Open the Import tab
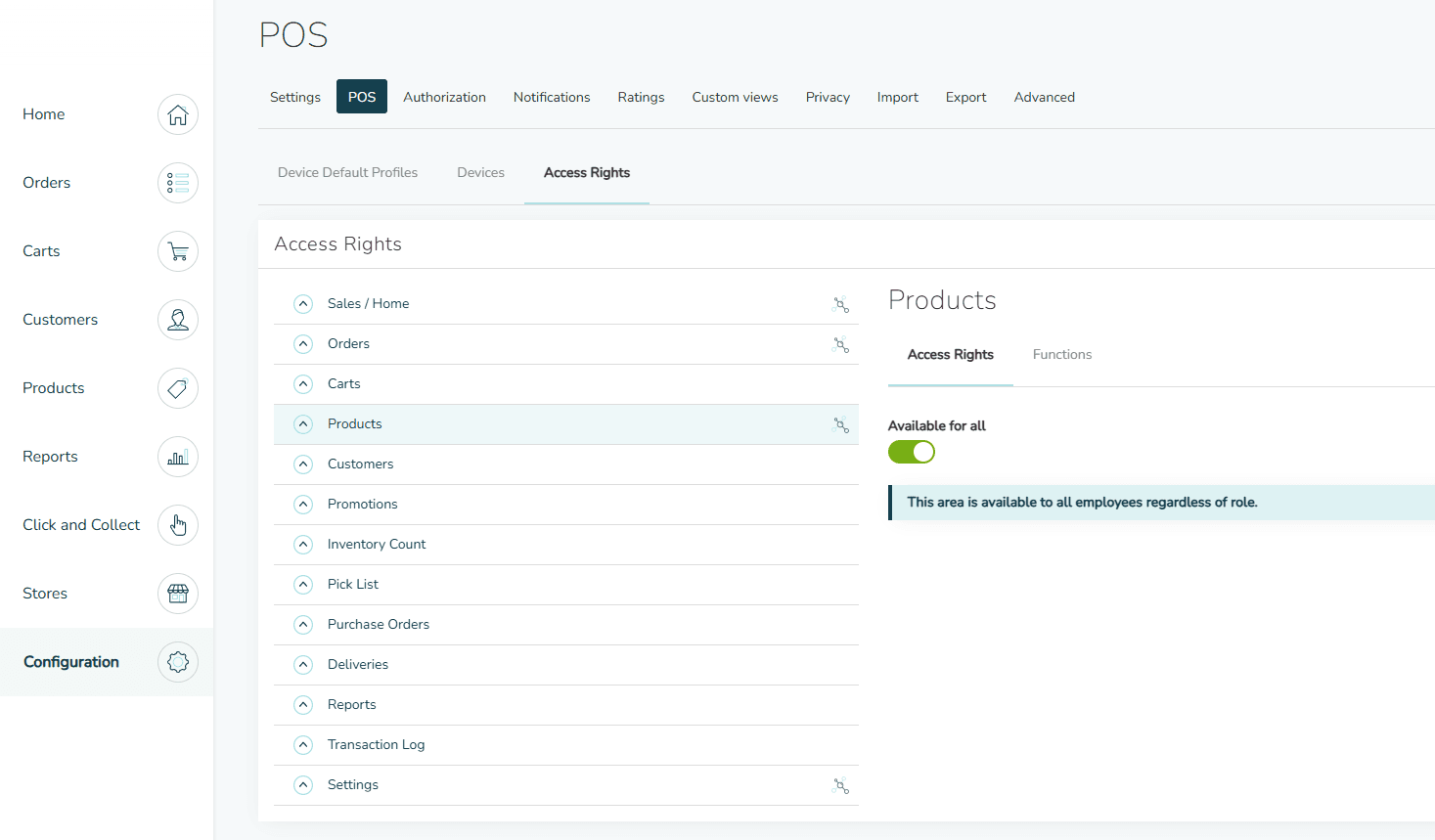Viewport: 1435px width, 840px height. (x=897, y=97)
